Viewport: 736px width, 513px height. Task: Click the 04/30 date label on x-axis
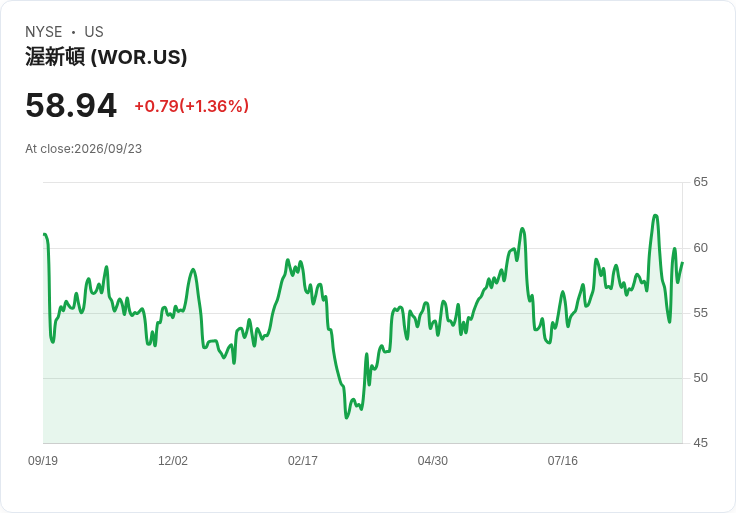433,460
